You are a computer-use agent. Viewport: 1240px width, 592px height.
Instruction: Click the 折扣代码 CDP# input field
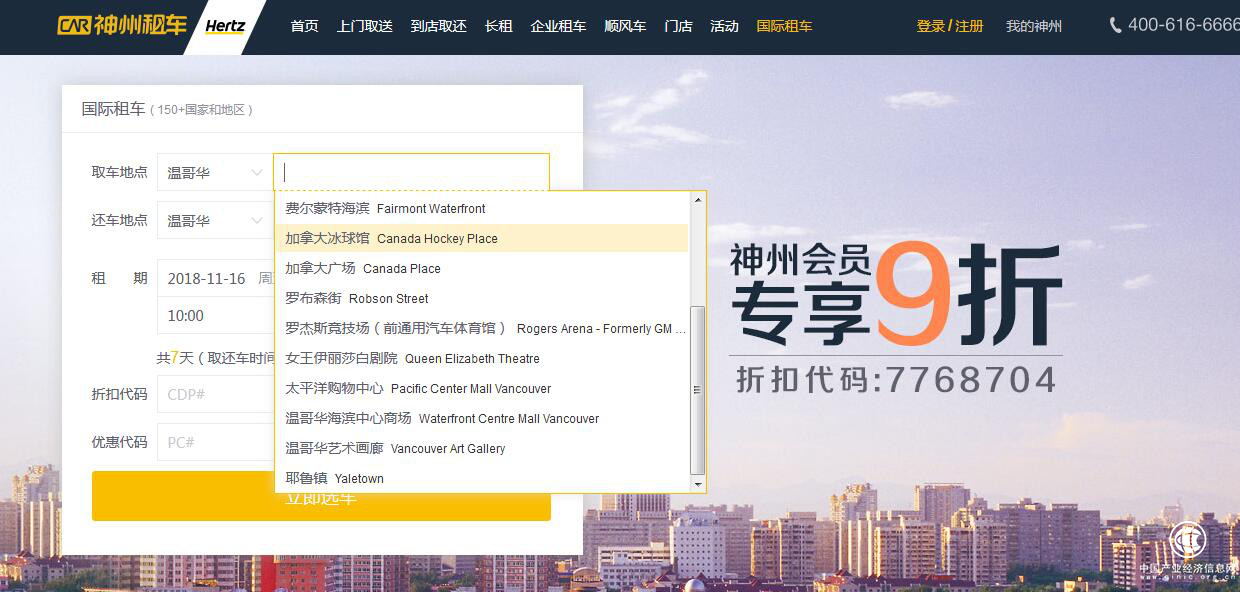point(214,394)
